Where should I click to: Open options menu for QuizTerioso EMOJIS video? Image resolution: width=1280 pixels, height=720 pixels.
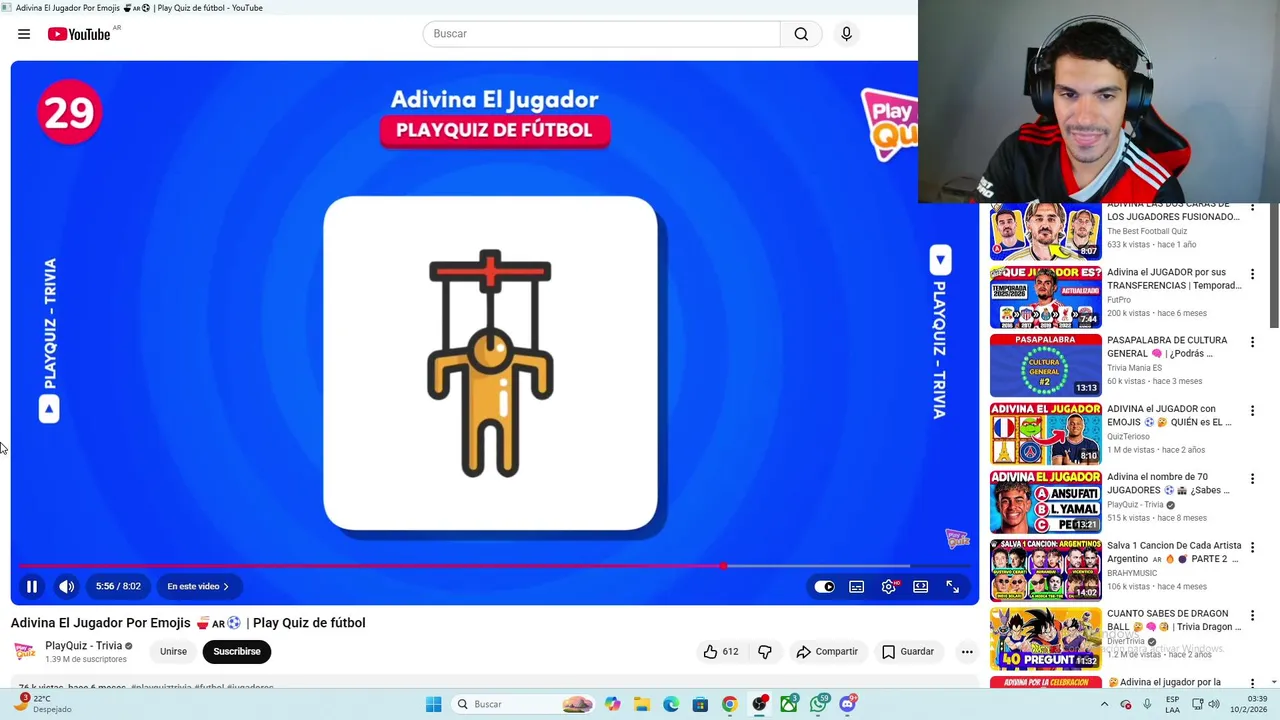(1252, 411)
